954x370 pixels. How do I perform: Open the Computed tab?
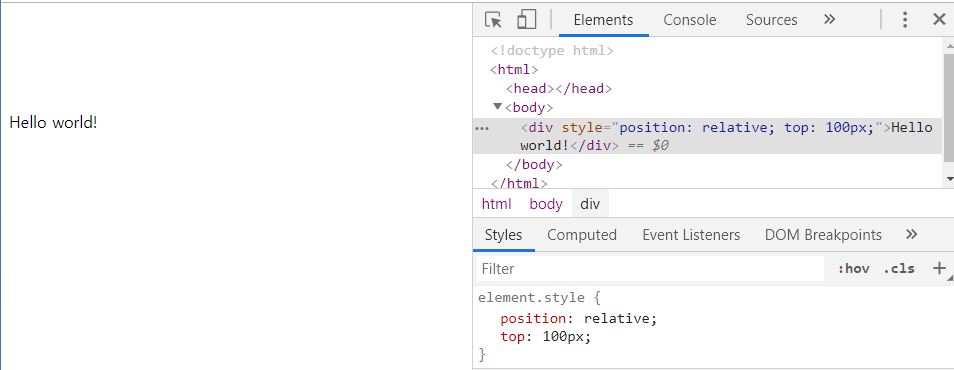click(x=582, y=235)
